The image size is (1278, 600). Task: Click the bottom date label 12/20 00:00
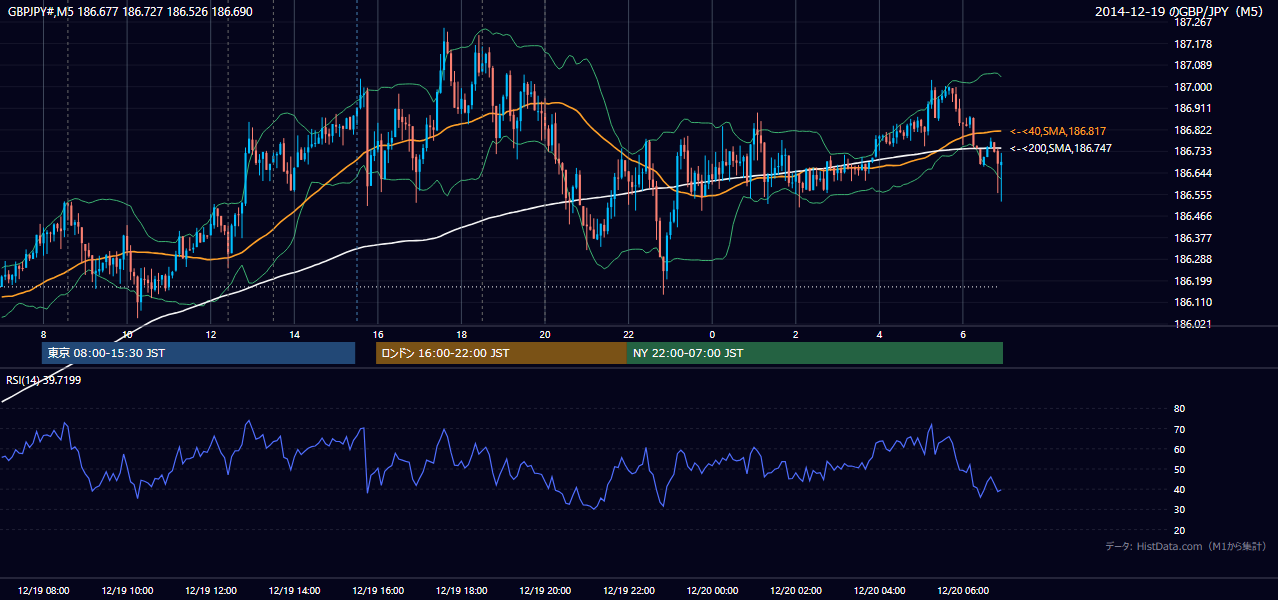pyautogui.click(x=712, y=591)
